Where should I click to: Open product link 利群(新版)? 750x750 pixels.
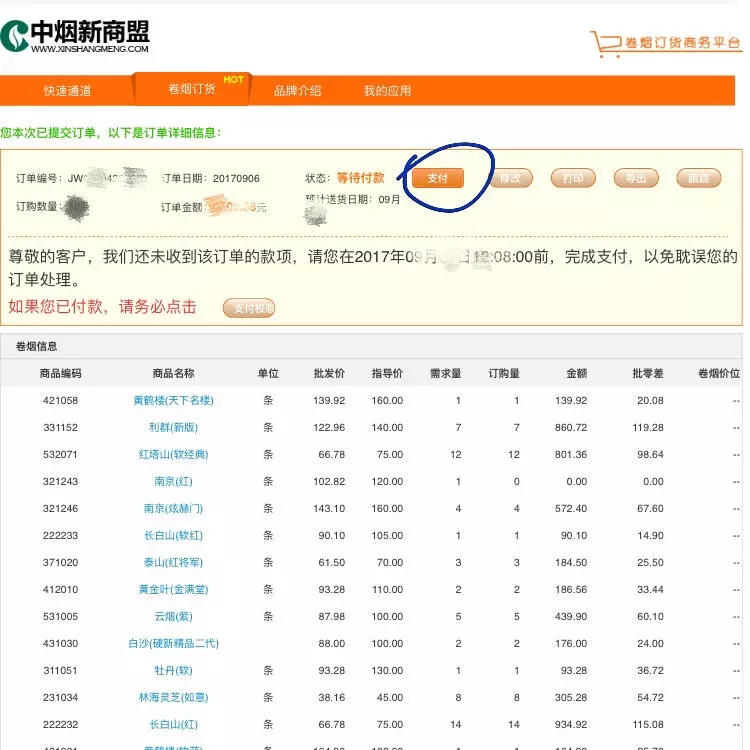173,427
